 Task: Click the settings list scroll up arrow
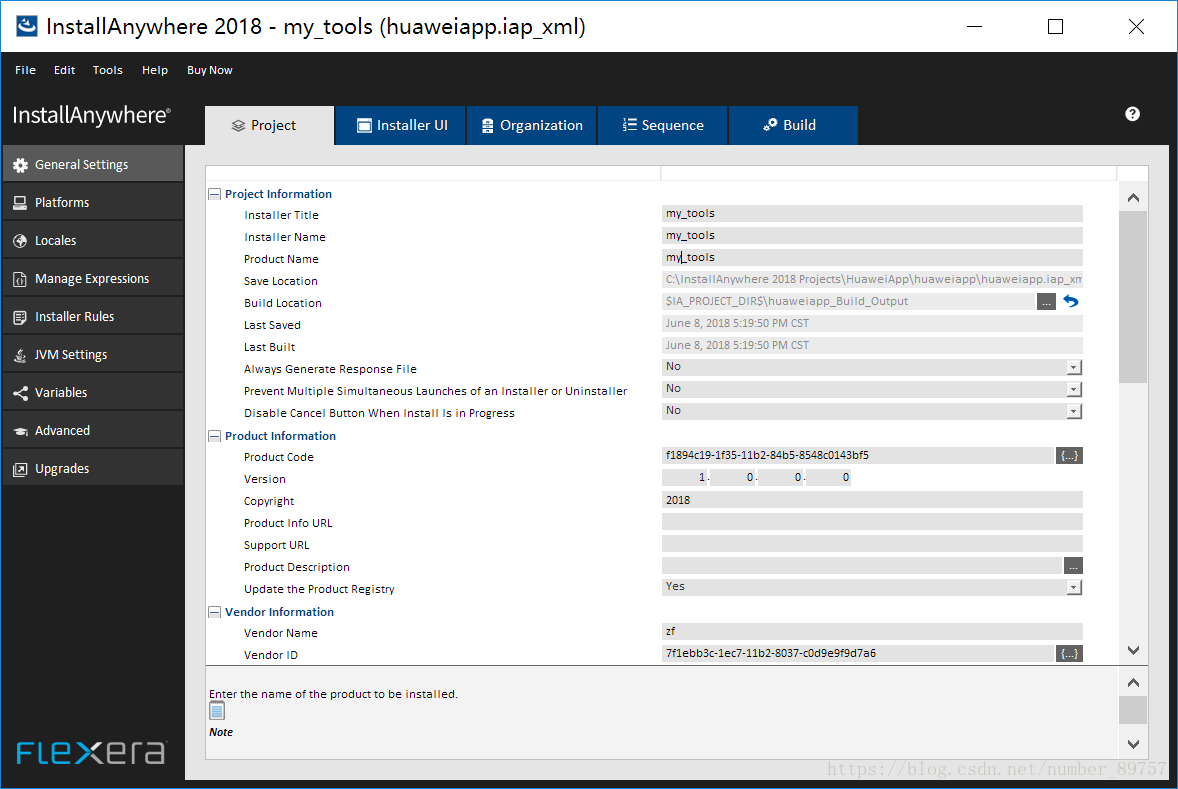click(1133, 198)
